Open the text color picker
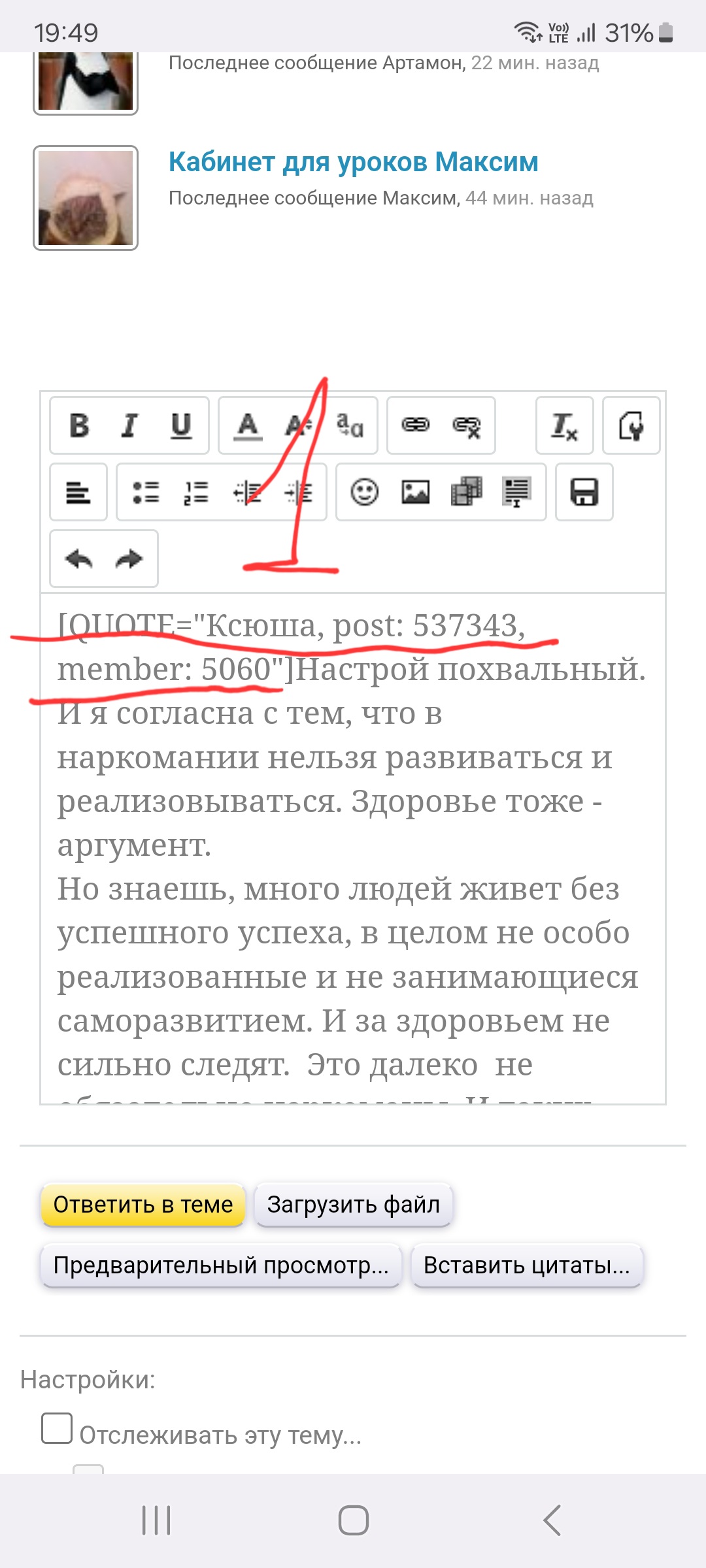Image resolution: width=706 pixels, height=1568 pixels. (x=248, y=426)
